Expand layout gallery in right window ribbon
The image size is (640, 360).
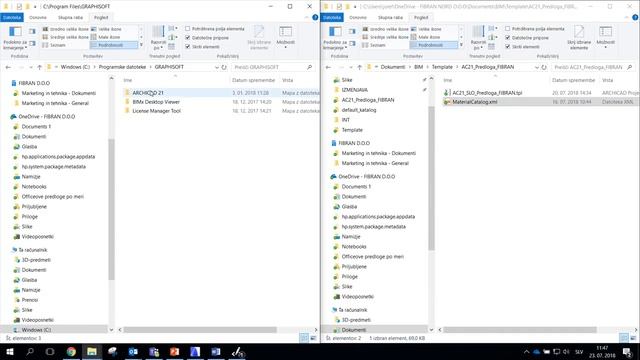coord(461,45)
